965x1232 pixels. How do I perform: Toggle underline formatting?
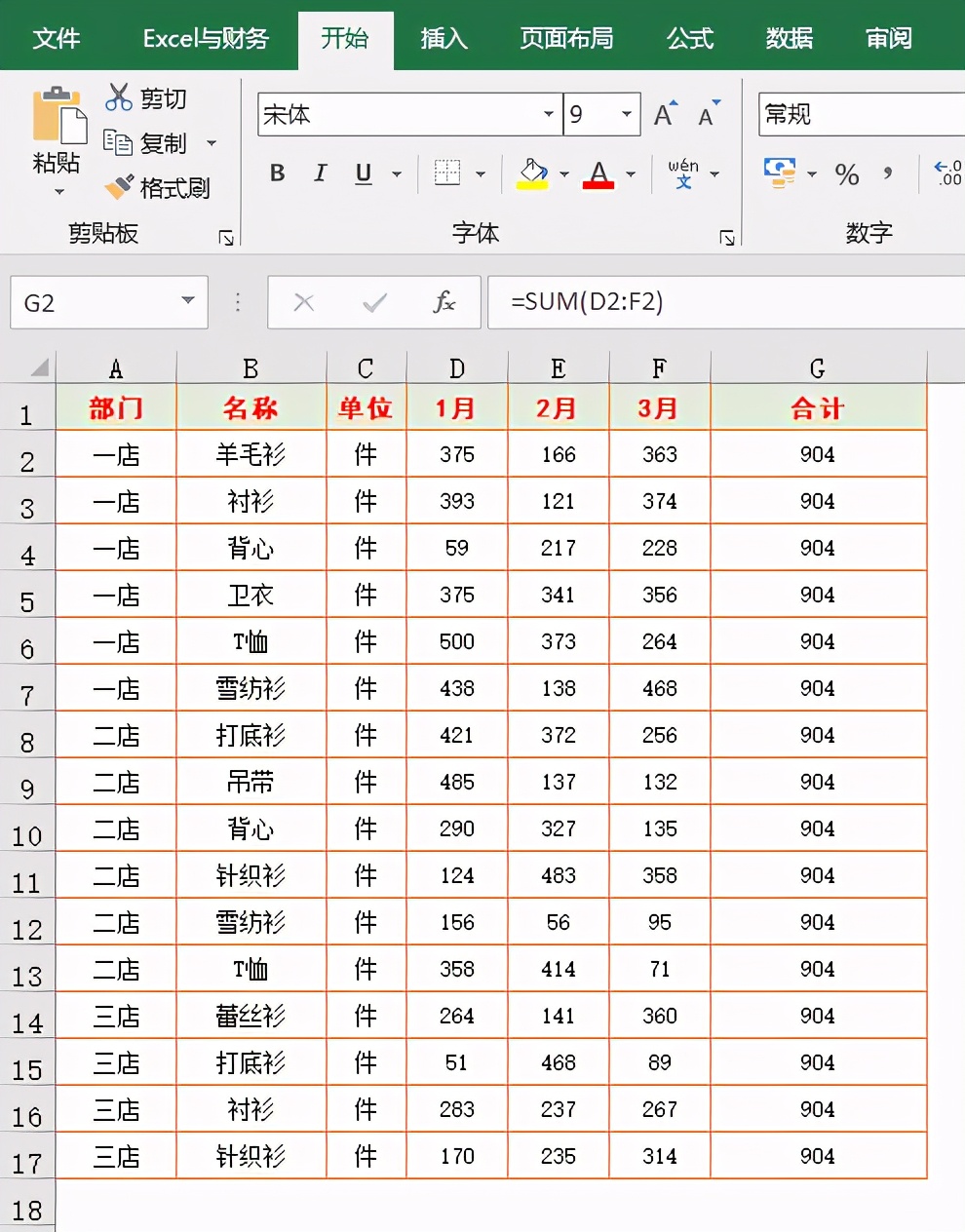click(x=362, y=173)
